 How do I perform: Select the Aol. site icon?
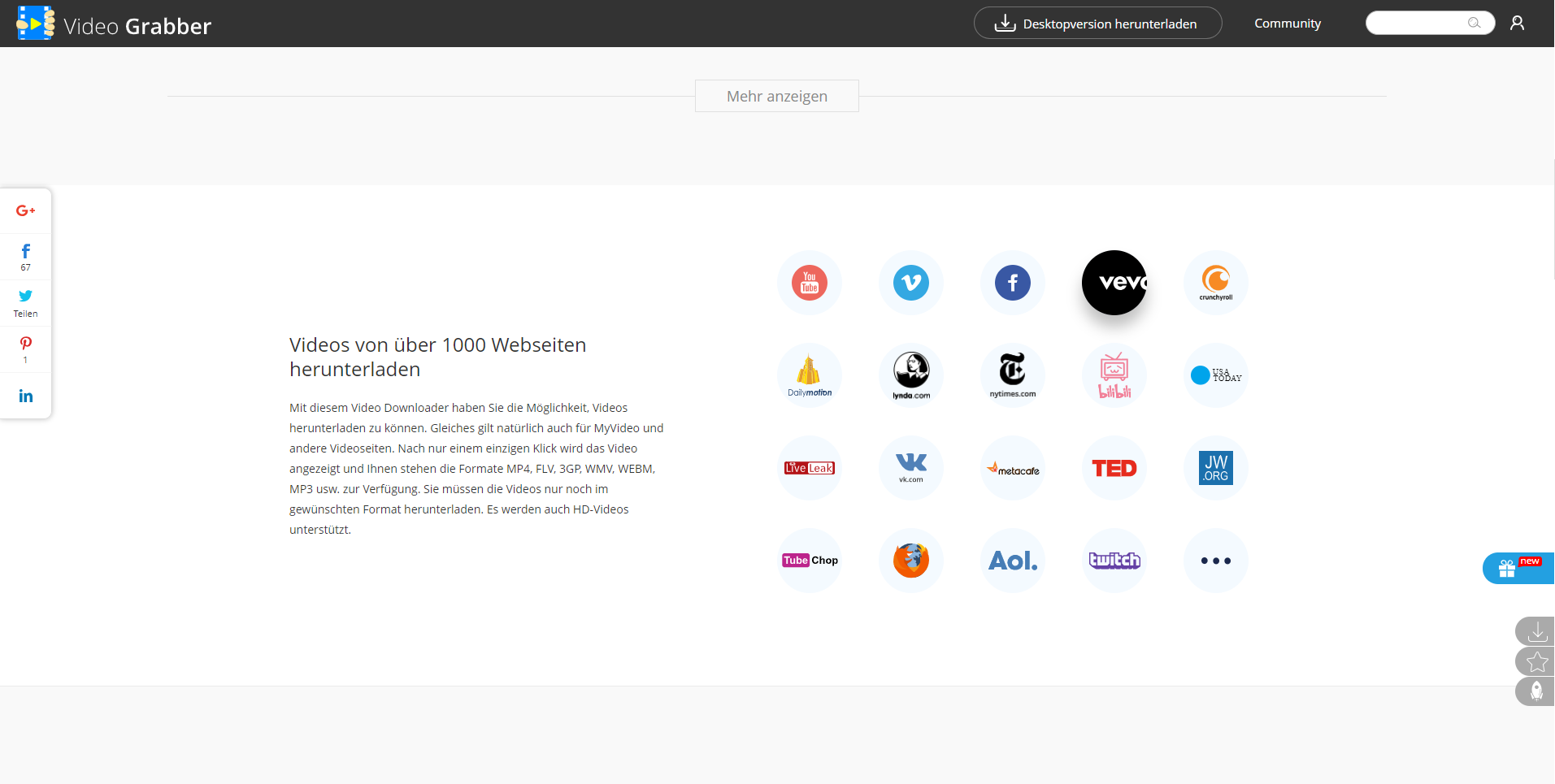(1013, 561)
